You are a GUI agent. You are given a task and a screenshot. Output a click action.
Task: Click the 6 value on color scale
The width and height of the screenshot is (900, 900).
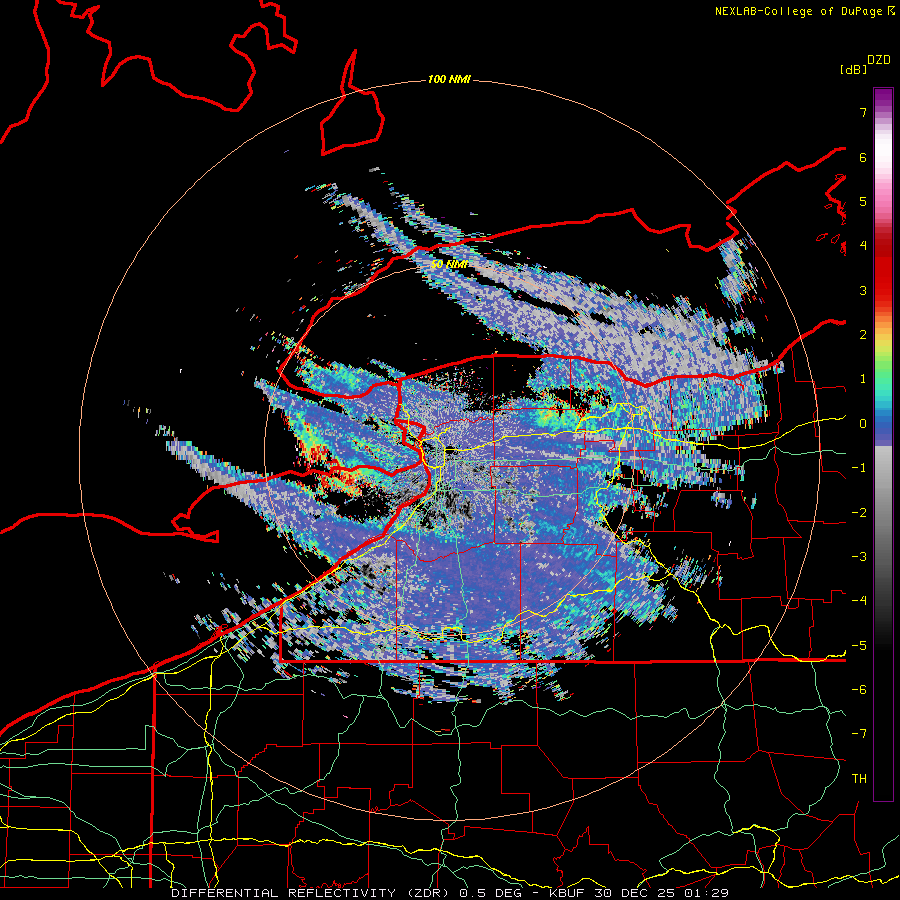(863, 157)
